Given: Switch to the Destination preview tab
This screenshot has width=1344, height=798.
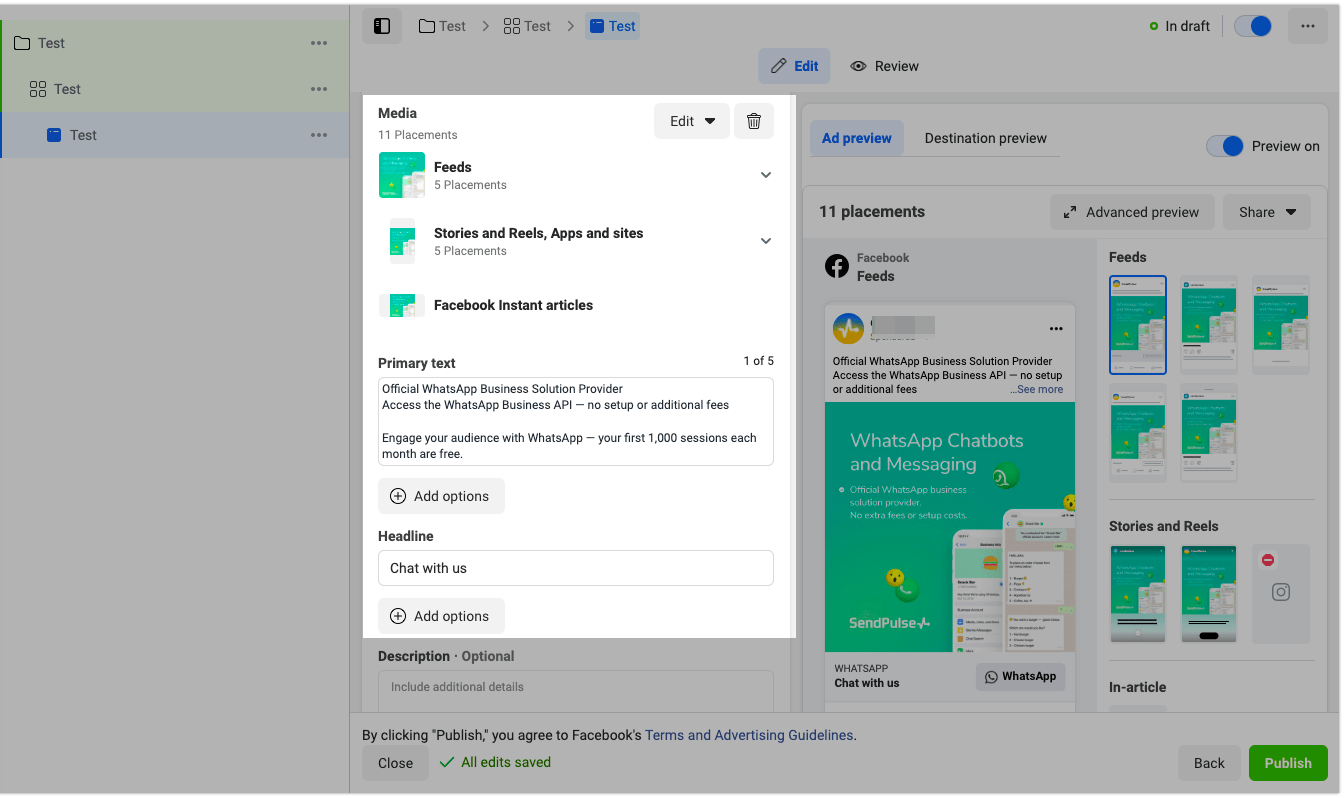Looking at the screenshot, I should coord(985,138).
